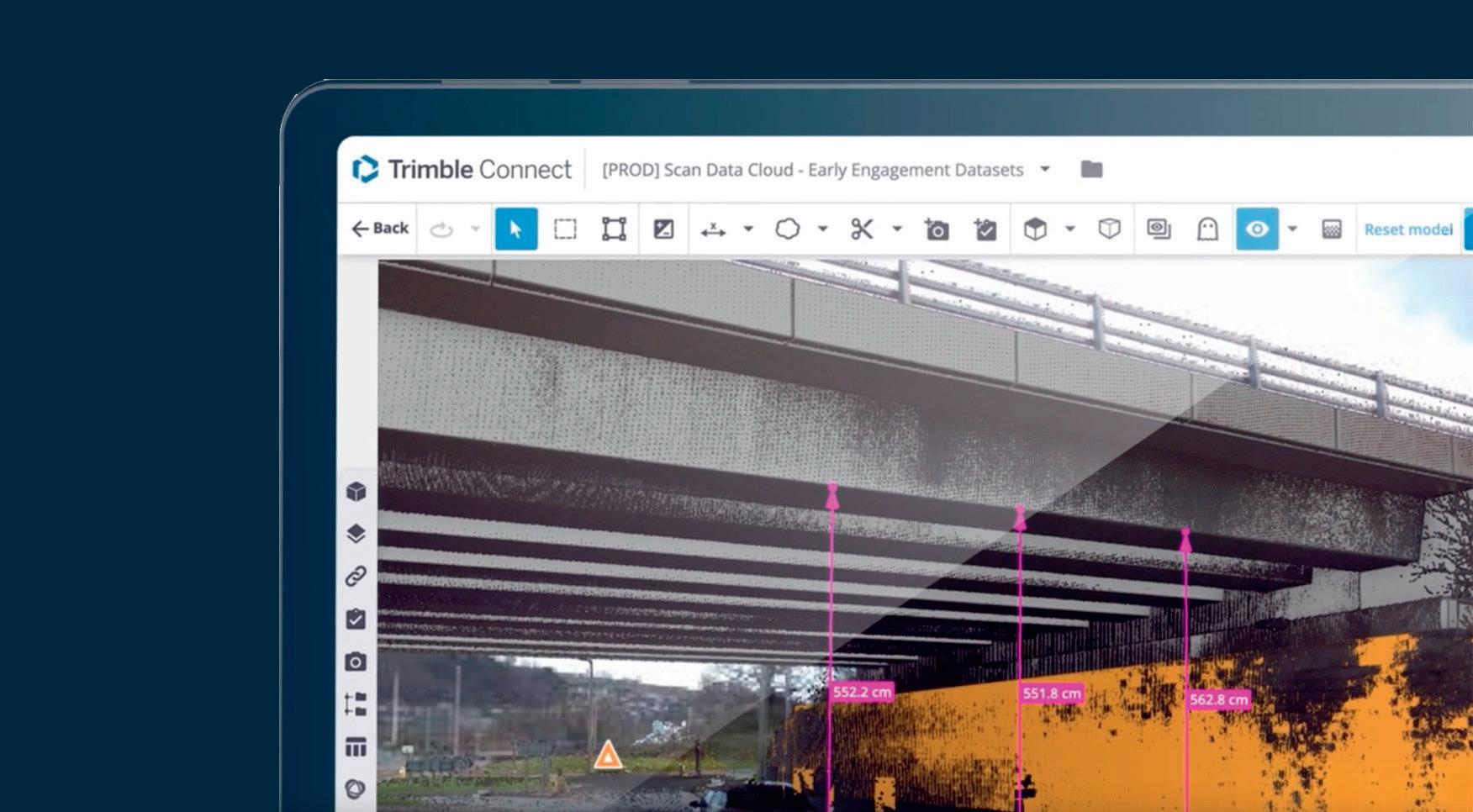Click the Reset model link
The height and width of the screenshot is (812, 1473).
(x=1408, y=229)
